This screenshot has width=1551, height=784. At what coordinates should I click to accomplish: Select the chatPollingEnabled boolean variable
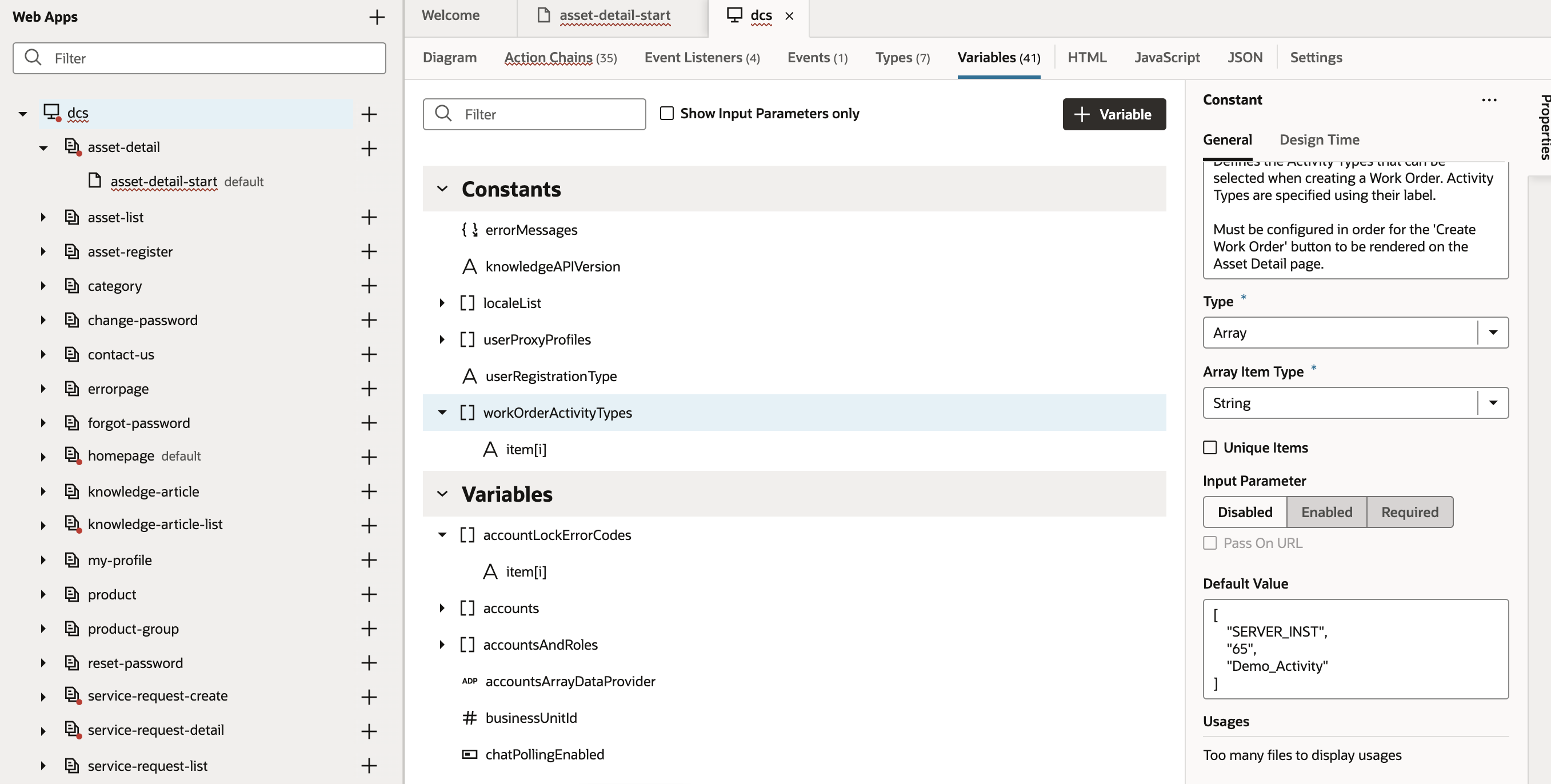click(543, 754)
